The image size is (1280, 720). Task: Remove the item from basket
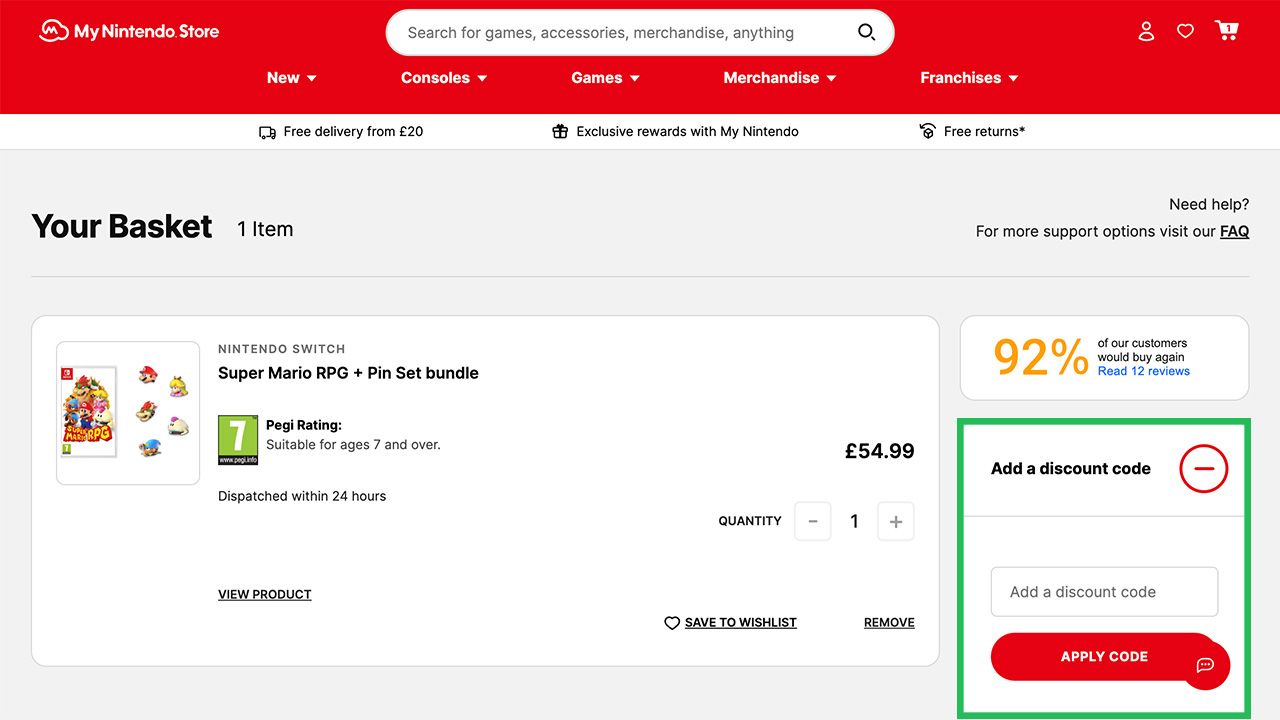pos(889,622)
